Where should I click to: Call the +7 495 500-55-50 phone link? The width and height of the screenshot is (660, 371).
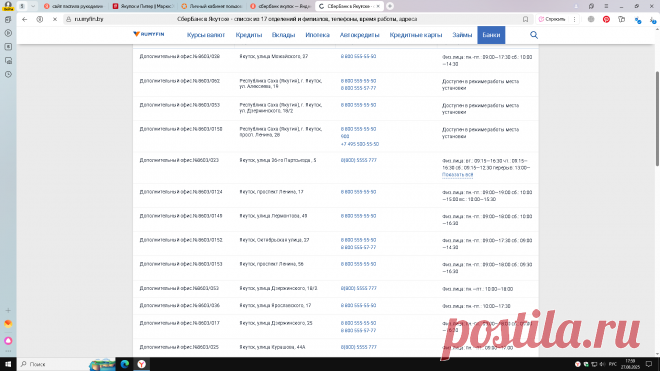pos(360,144)
